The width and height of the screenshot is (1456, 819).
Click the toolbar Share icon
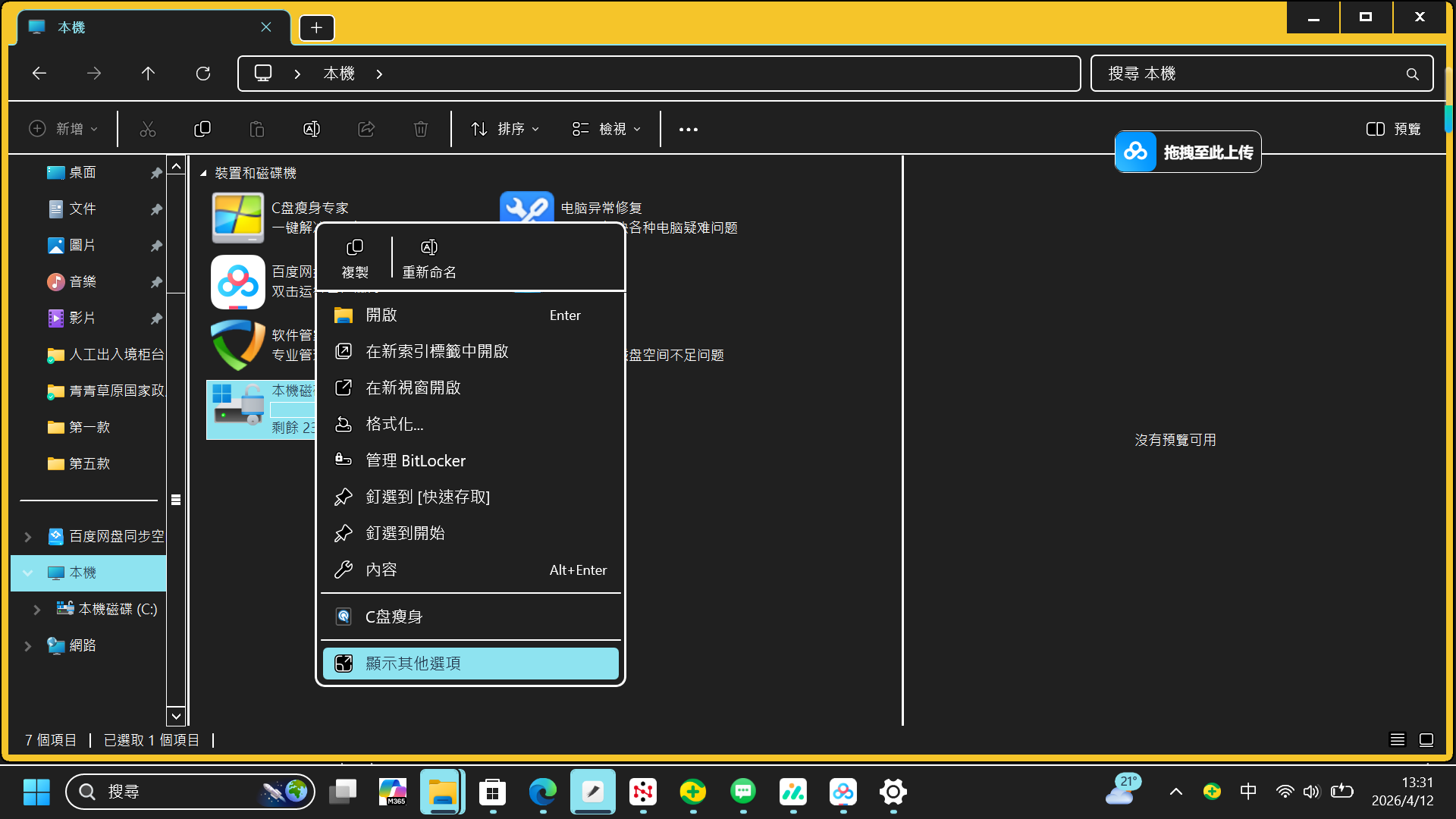click(366, 129)
